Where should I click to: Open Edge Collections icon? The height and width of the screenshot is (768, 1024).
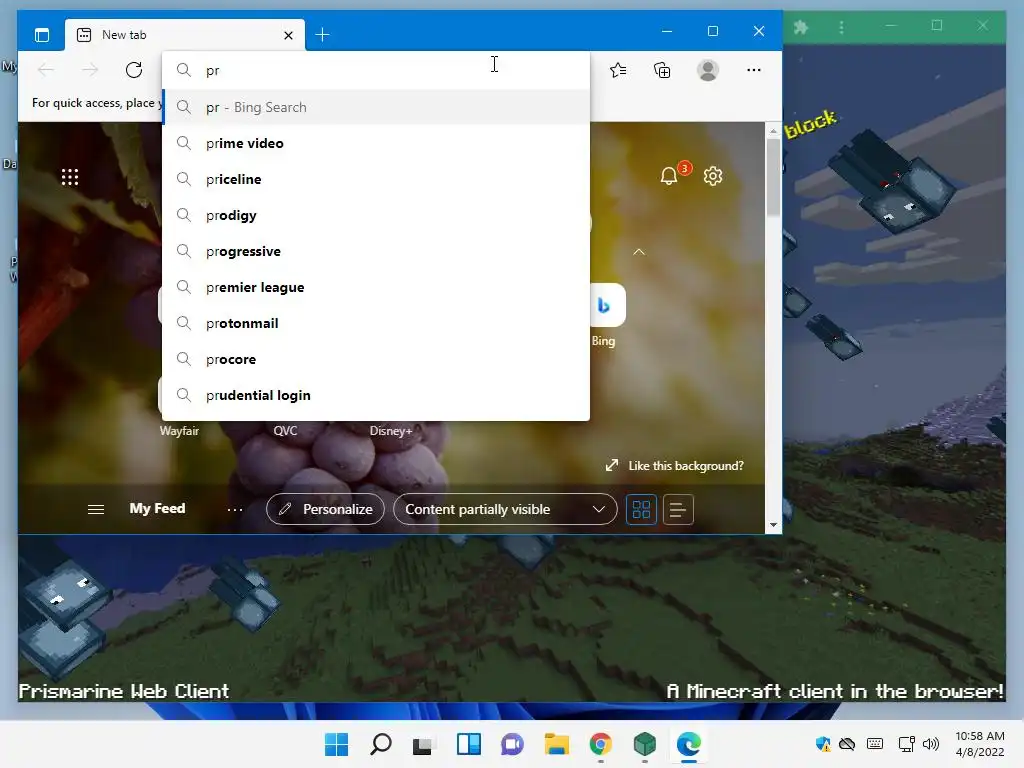pyautogui.click(x=662, y=70)
